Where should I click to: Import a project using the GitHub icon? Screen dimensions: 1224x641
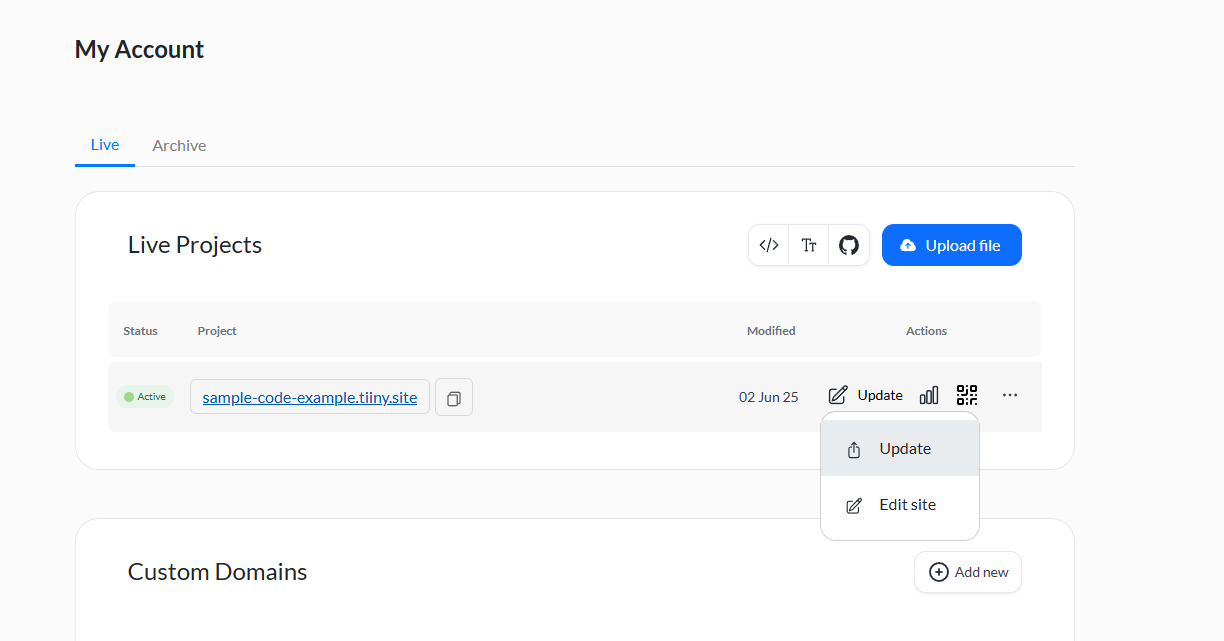click(849, 245)
